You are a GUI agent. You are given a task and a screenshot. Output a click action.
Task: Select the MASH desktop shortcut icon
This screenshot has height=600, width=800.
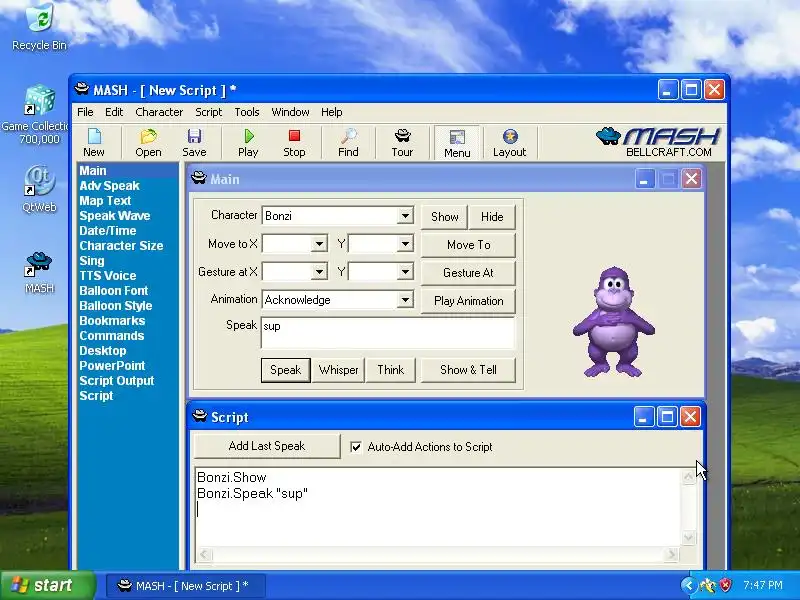click(39, 273)
